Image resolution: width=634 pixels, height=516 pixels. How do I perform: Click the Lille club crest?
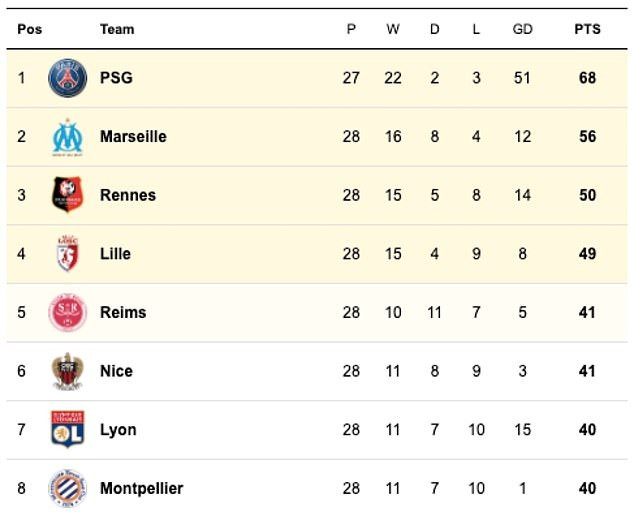(68, 254)
